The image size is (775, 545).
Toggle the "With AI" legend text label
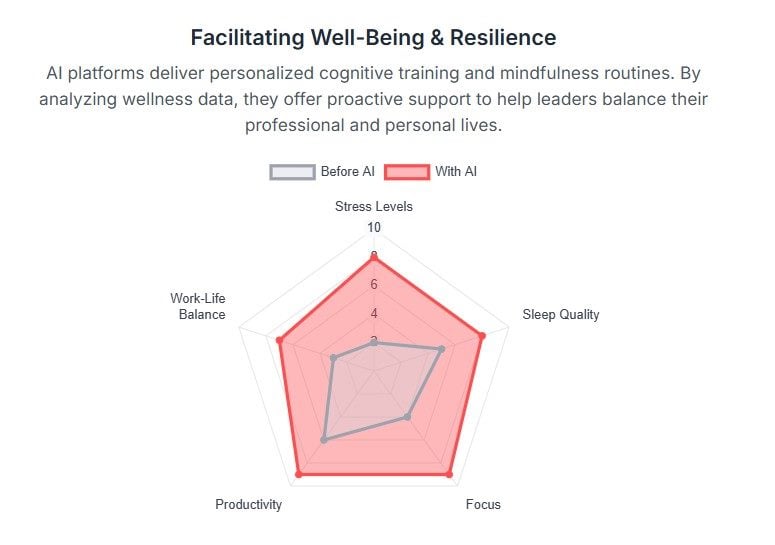(456, 172)
